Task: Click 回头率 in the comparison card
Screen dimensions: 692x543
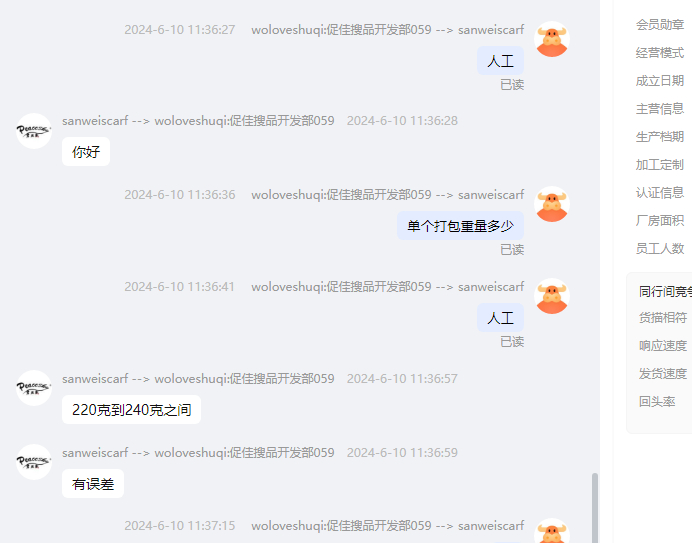Action: 657,402
